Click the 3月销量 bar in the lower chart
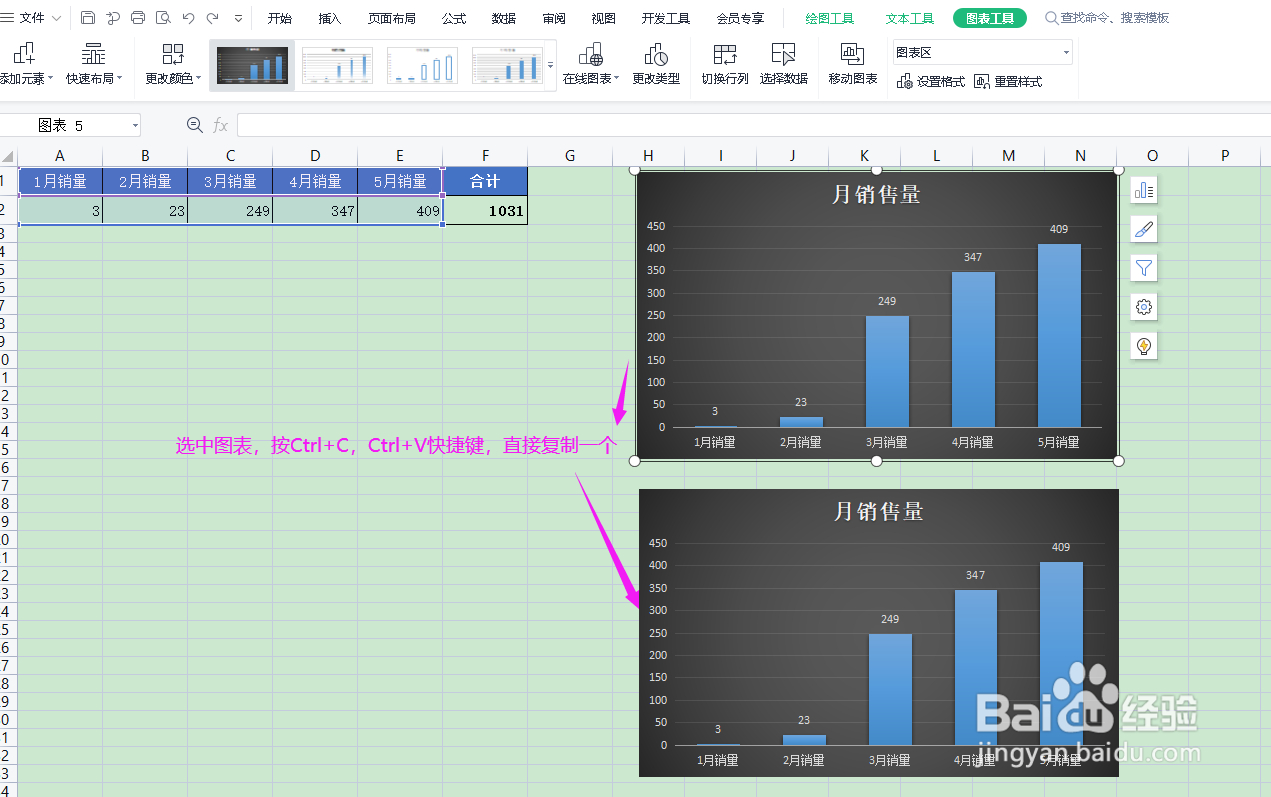 pyautogui.click(x=890, y=690)
